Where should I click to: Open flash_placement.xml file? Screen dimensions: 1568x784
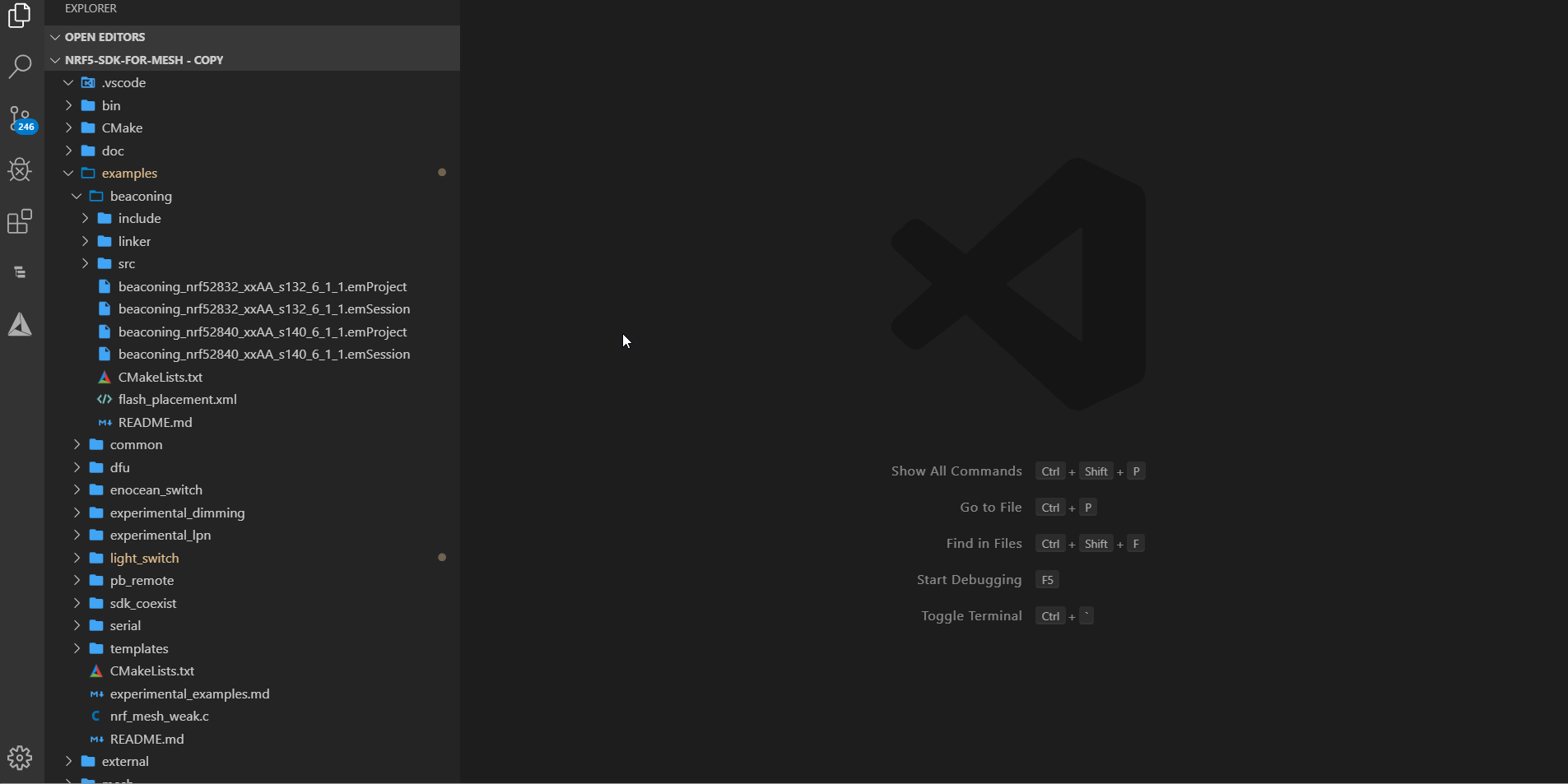pyautogui.click(x=177, y=400)
